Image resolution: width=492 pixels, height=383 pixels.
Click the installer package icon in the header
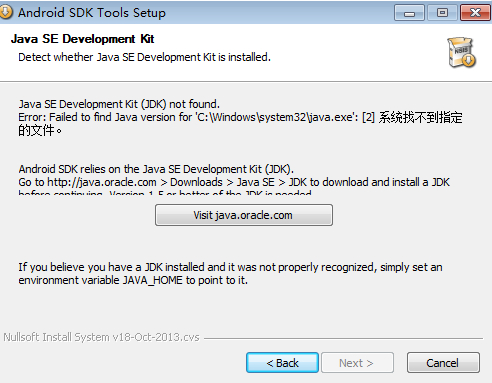(x=462, y=52)
